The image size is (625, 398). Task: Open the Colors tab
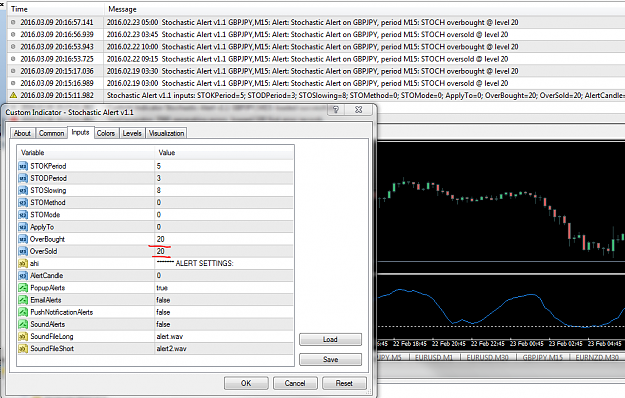coord(106,133)
